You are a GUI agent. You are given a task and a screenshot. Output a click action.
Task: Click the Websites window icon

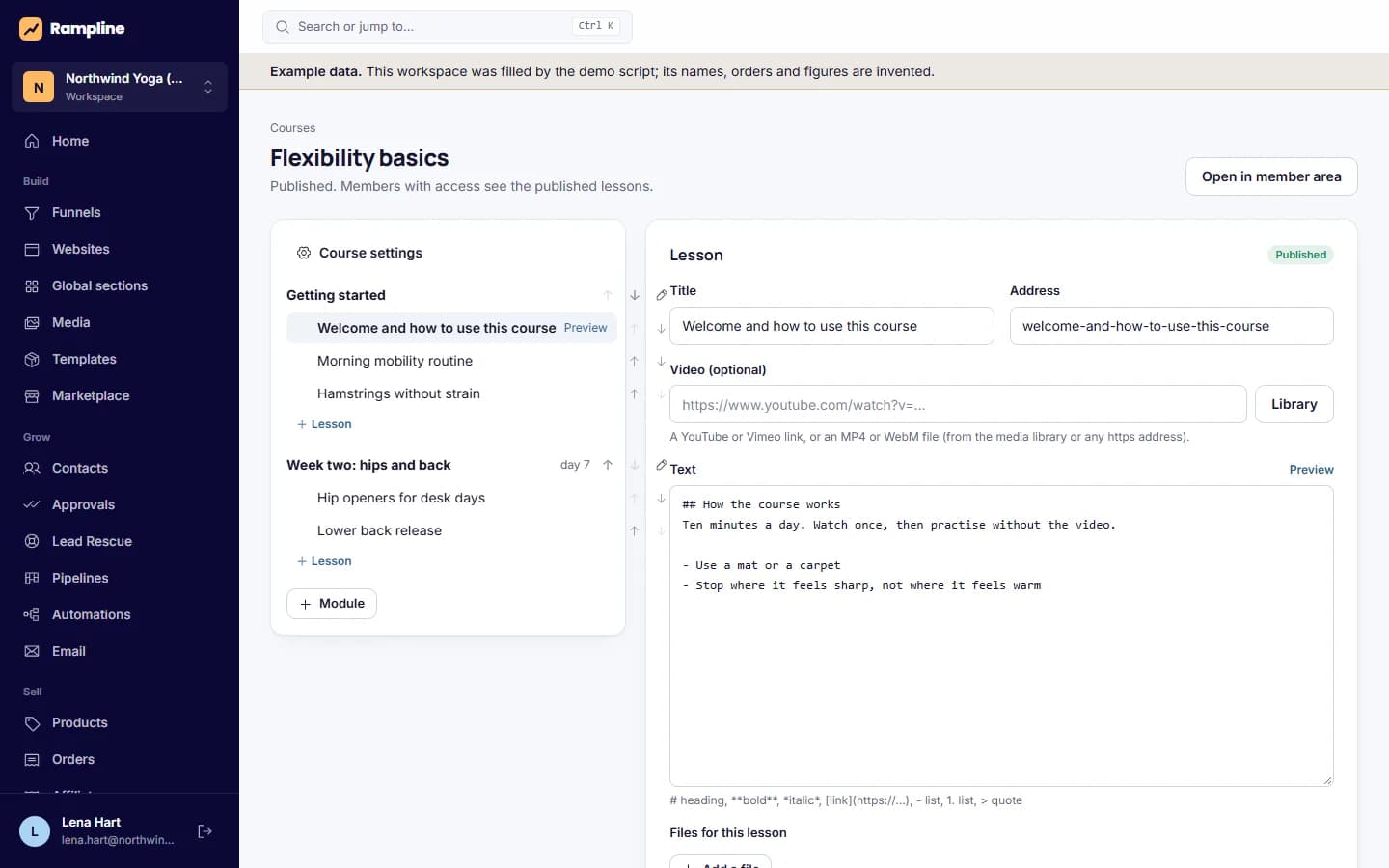[x=32, y=249]
